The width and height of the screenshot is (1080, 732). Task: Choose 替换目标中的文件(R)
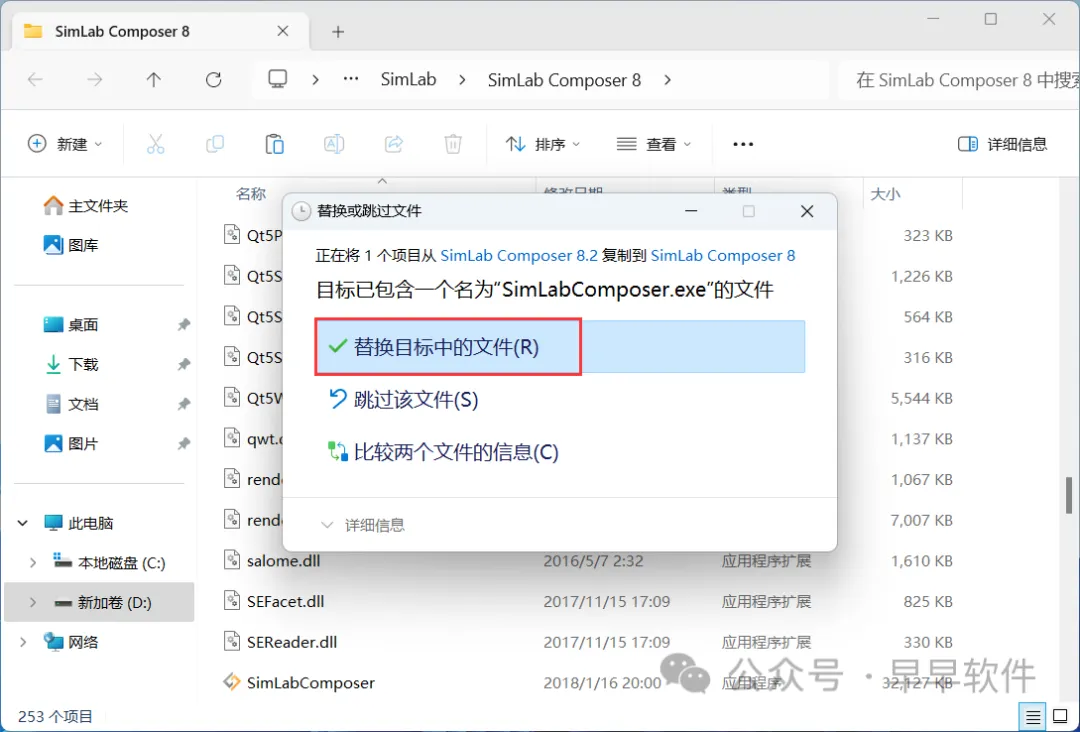pos(560,346)
